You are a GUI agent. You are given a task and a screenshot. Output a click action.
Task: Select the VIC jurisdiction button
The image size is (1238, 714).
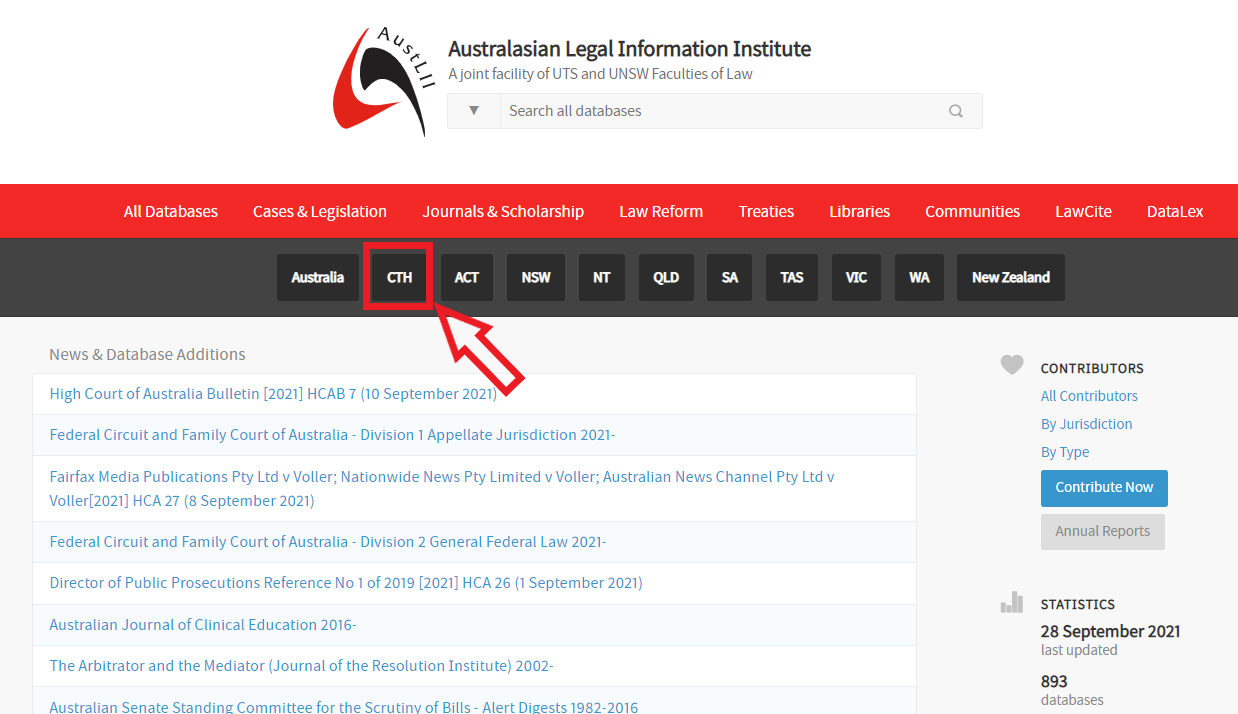click(856, 277)
